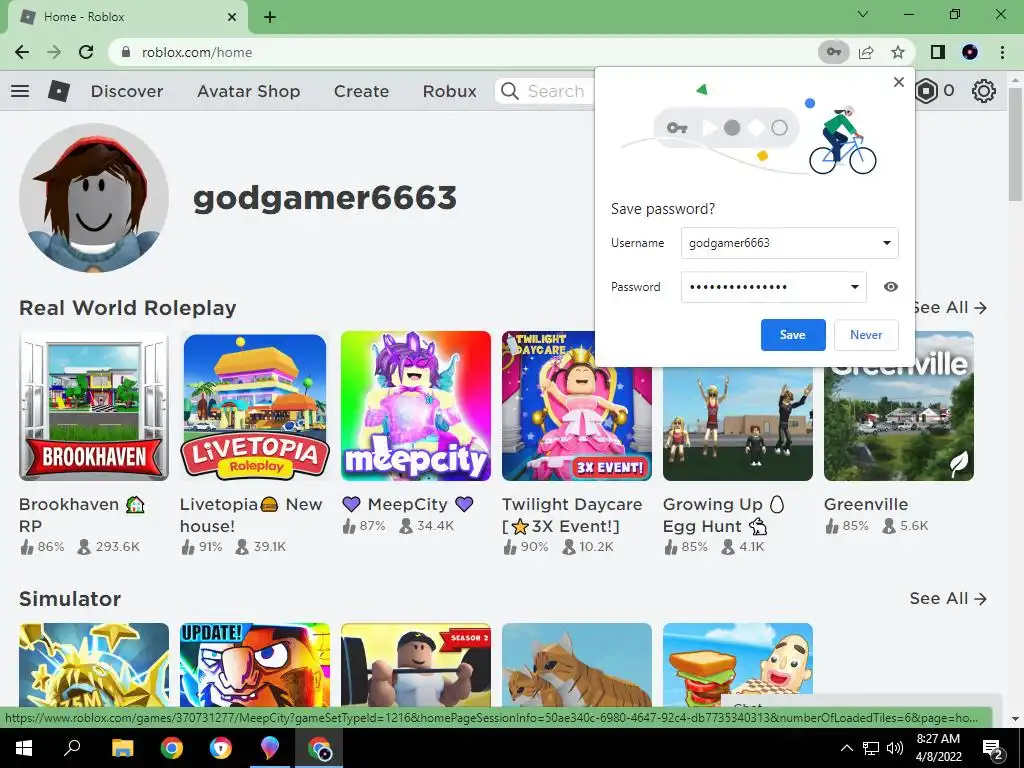Image resolution: width=1024 pixels, height=768 pixels.
Task: Open Chrome from the taskbar
Action: click(x=172, y=748)
